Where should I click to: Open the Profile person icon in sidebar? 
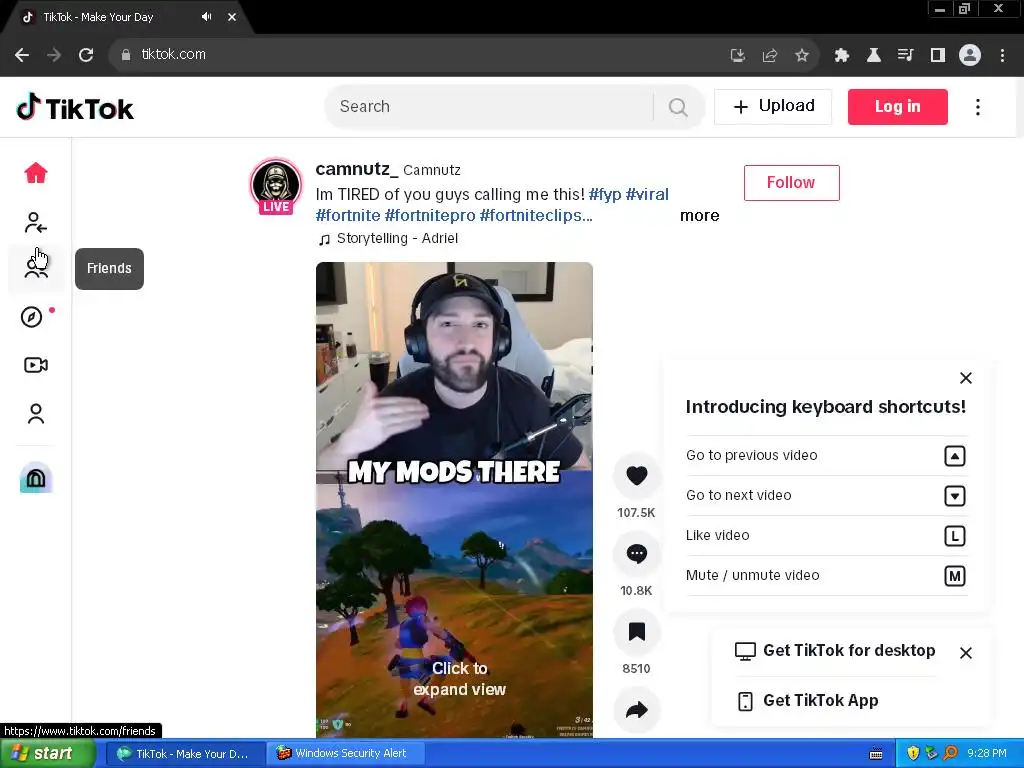tap(36, 413)
